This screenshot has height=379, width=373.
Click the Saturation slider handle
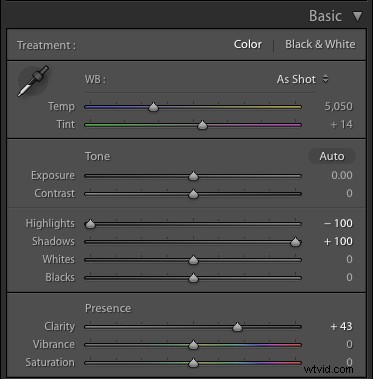[x=193, y=363]
